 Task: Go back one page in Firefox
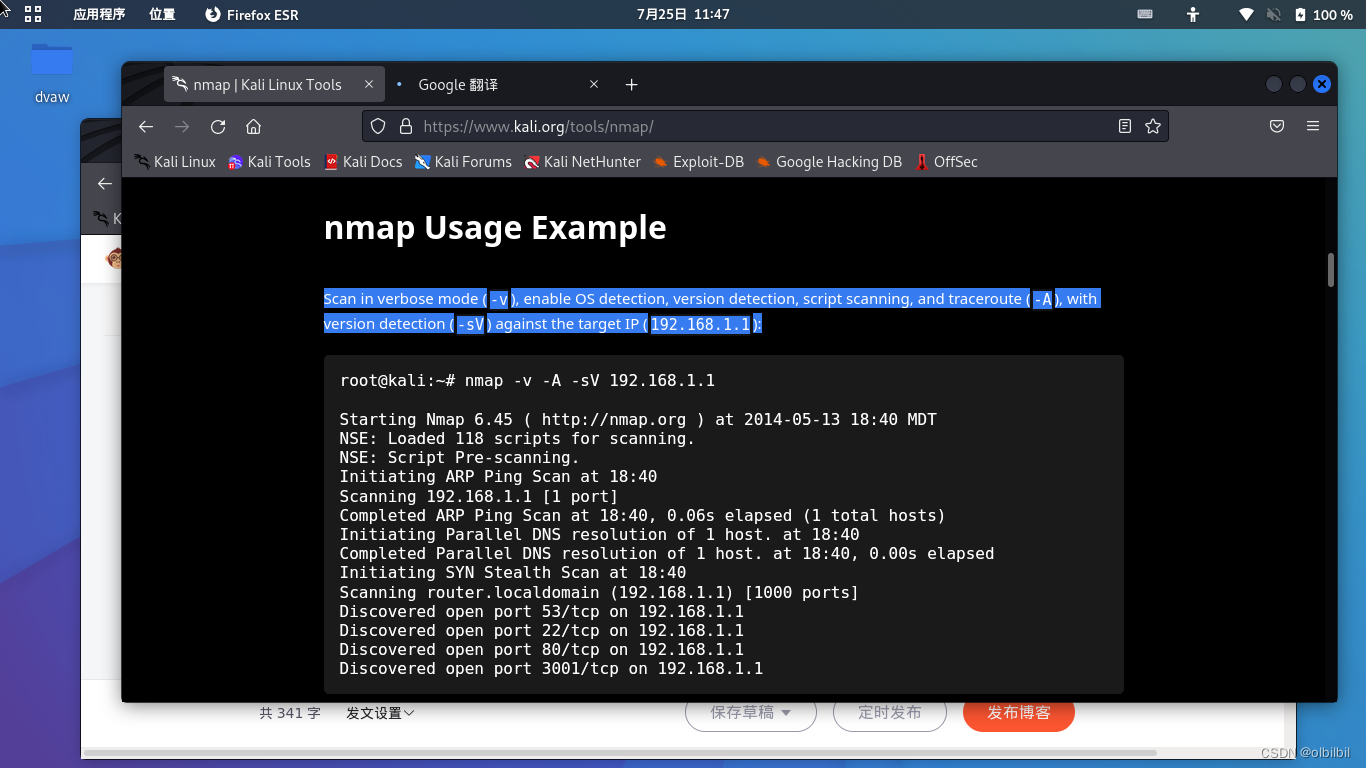tap(146, 126)
